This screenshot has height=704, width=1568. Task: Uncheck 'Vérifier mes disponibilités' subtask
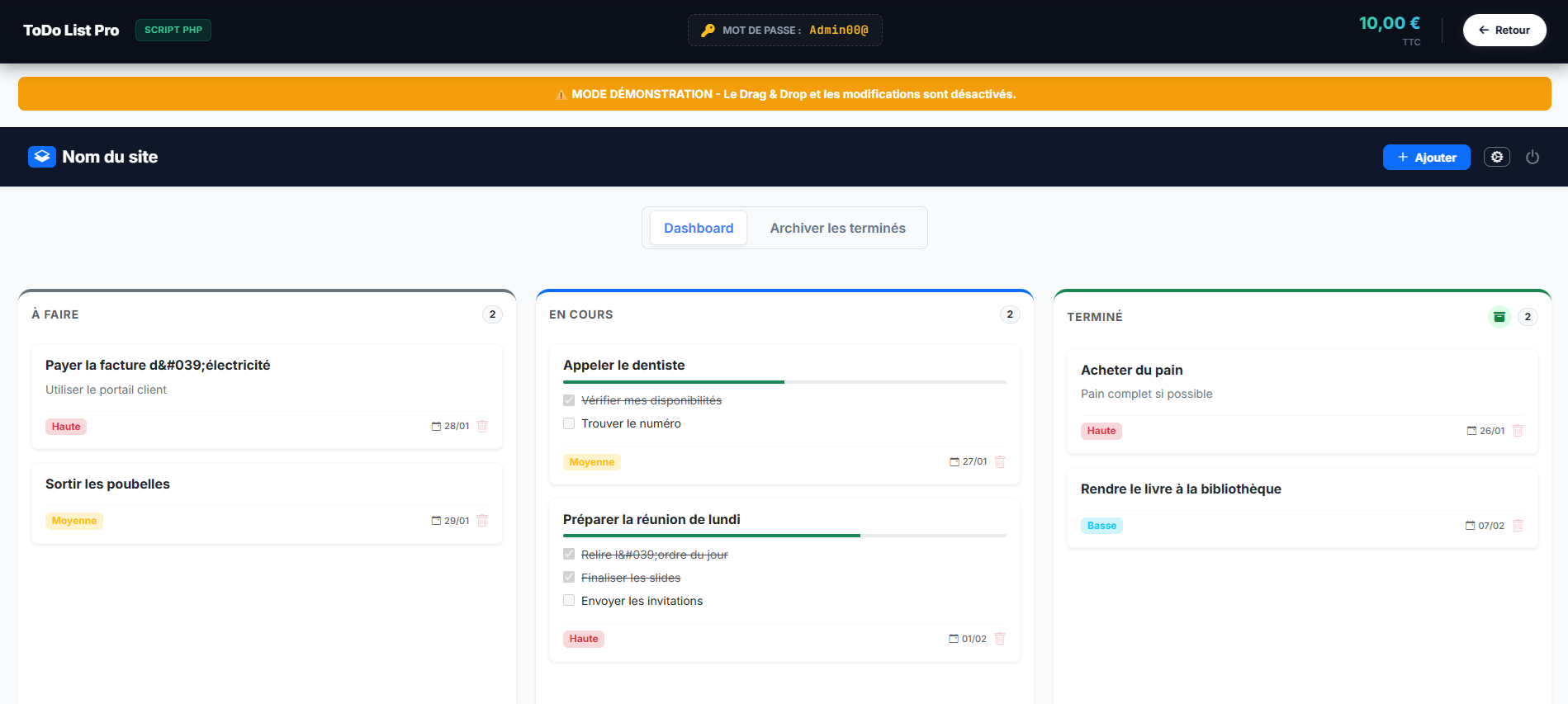[x=569, y=400]
